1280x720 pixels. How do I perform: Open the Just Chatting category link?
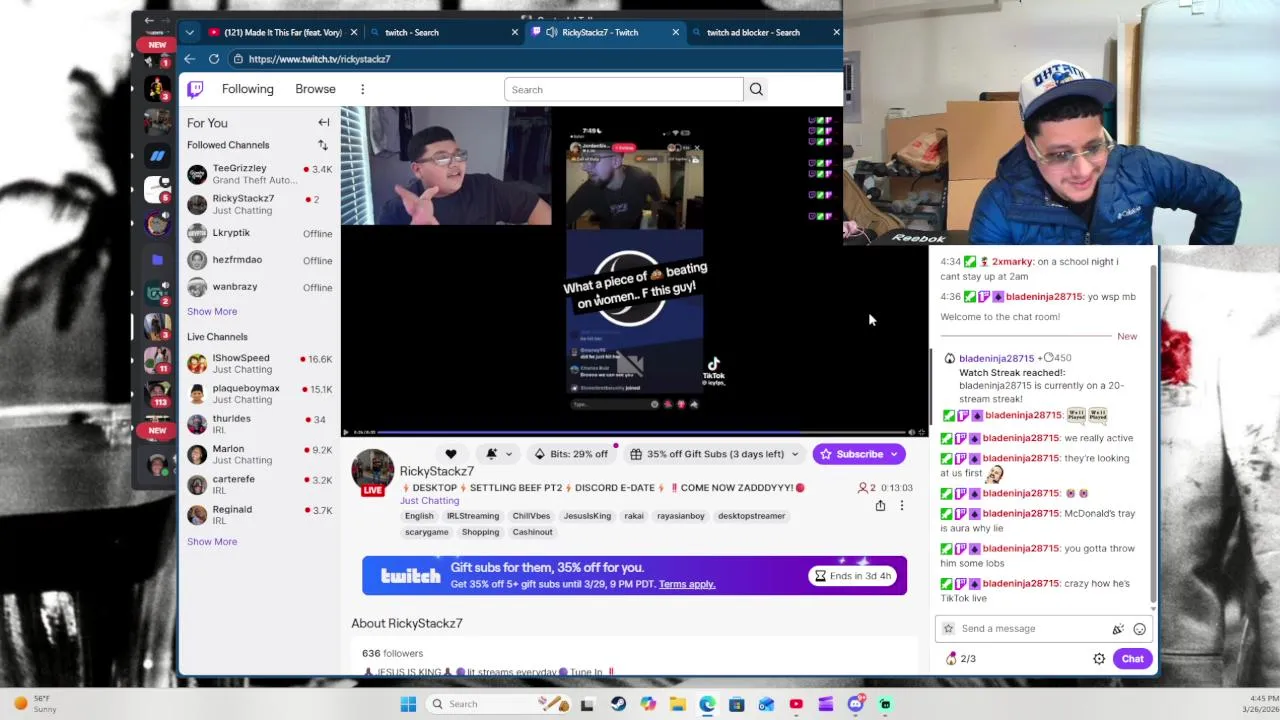(429, 501)
